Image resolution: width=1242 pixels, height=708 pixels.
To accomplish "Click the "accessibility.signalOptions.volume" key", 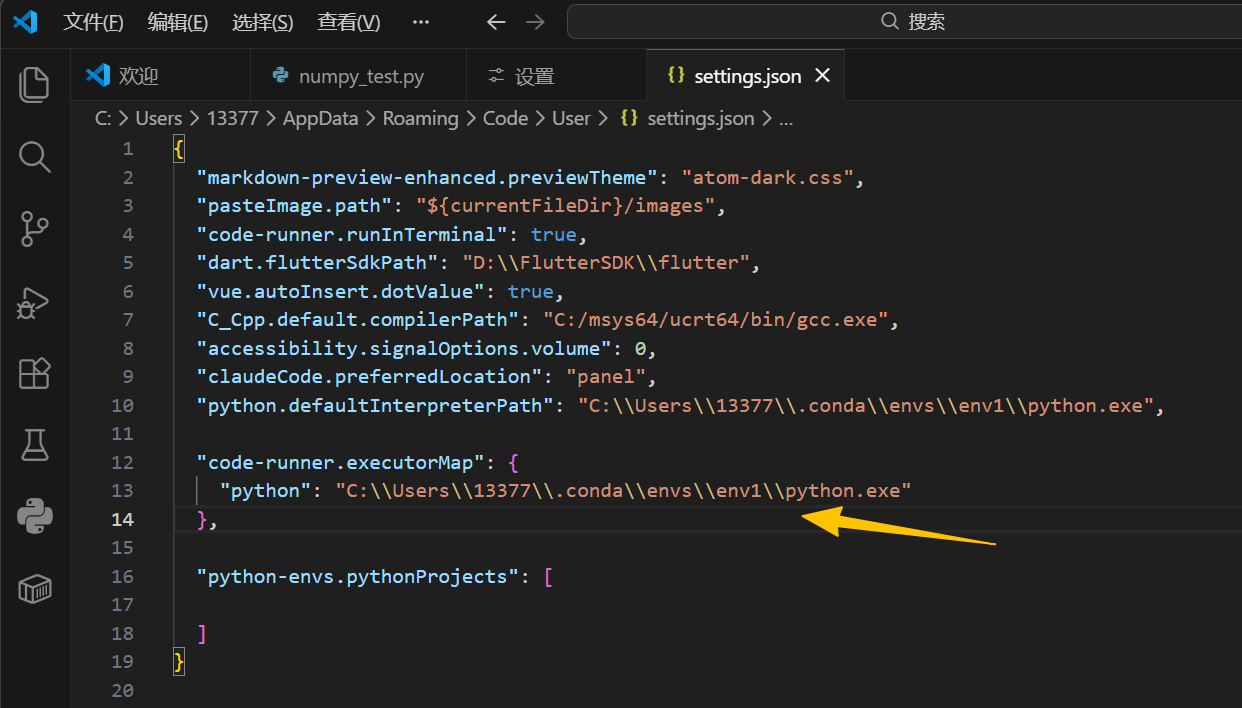I will point(404,349).
